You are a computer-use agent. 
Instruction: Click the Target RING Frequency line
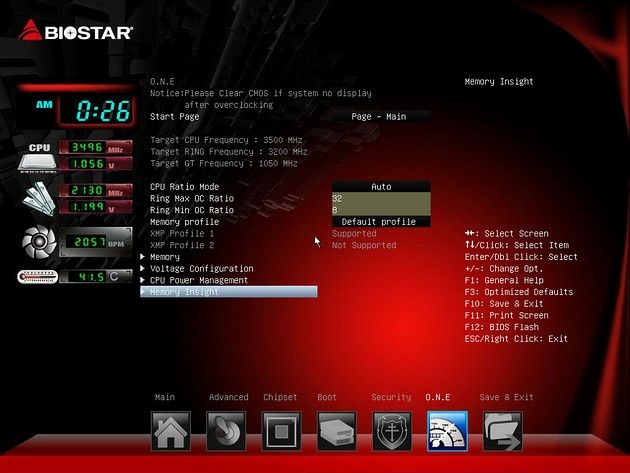pos(229,152)
